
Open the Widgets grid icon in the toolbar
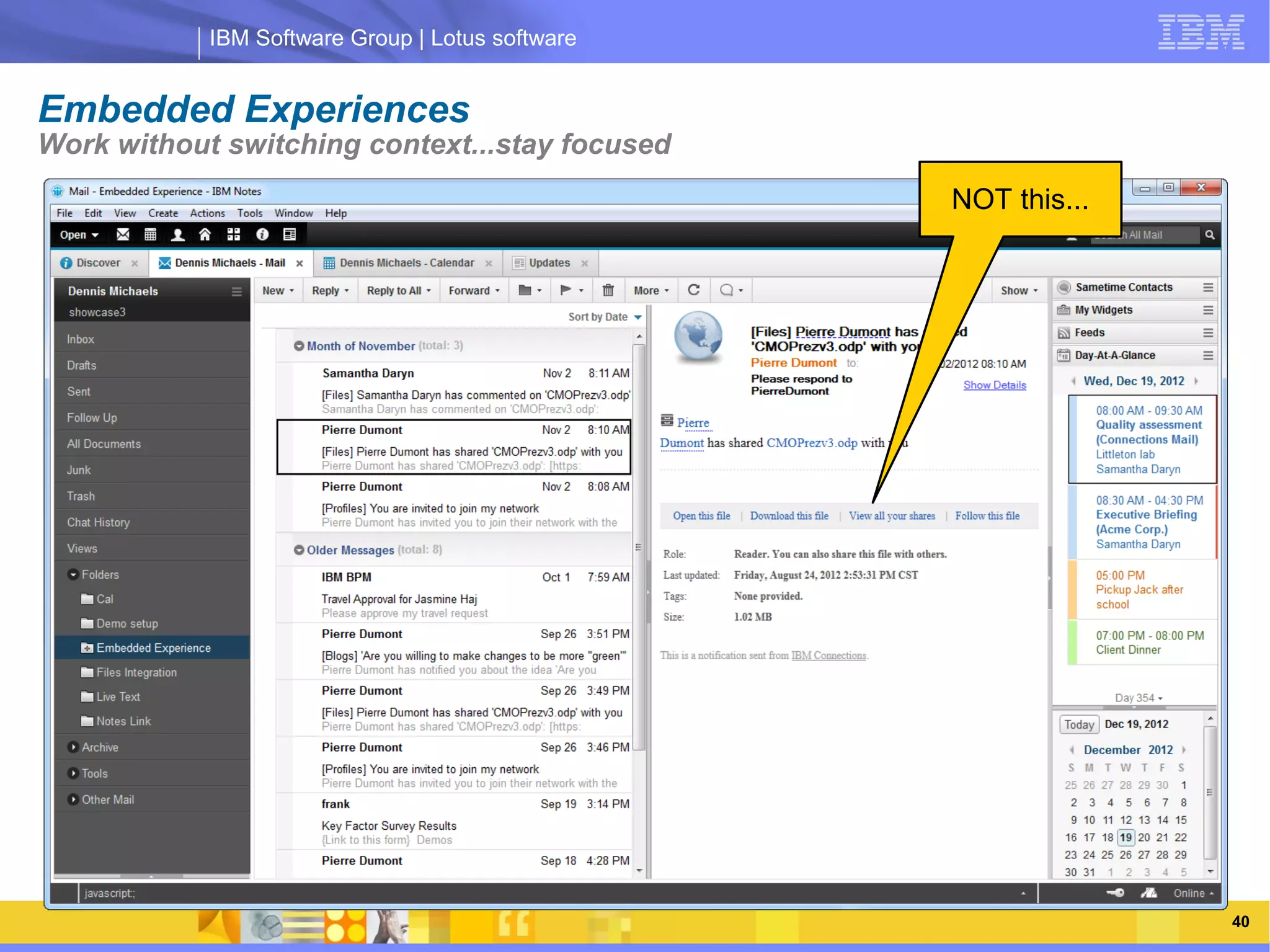click(234, 234)
